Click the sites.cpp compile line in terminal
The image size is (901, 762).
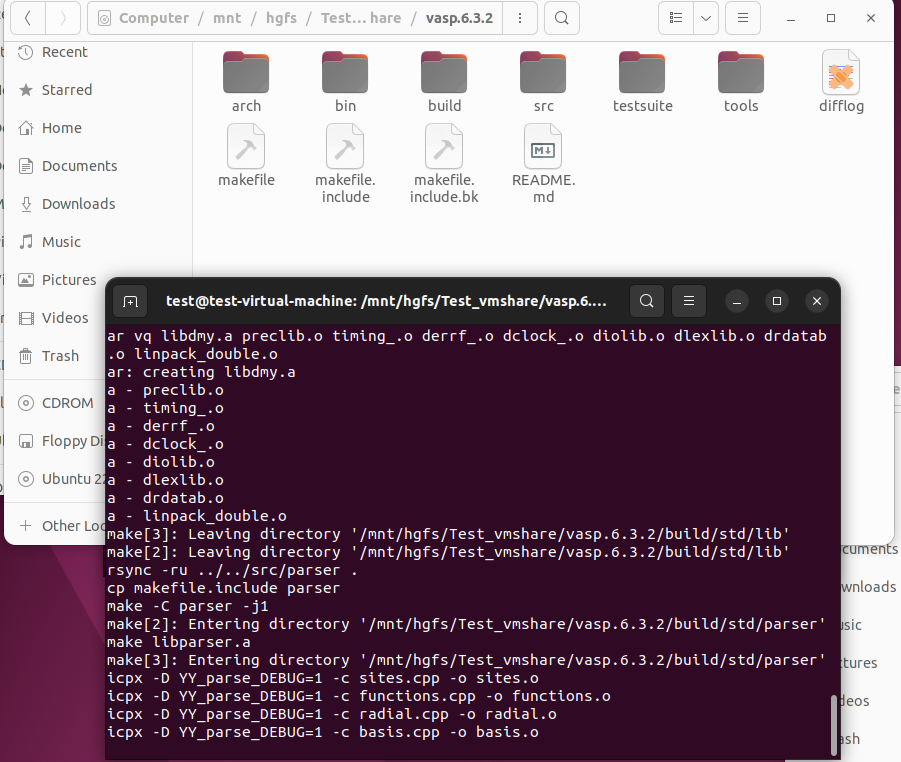coord(323,679)
